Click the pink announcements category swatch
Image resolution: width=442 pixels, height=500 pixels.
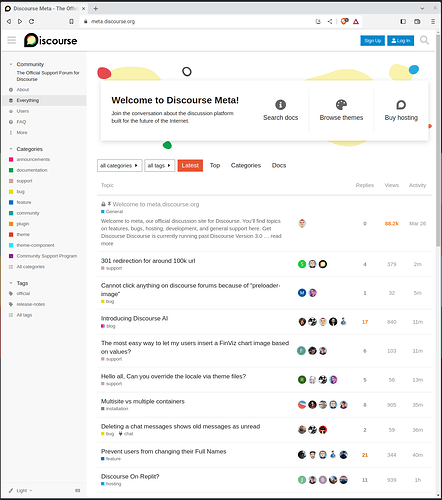[11, 159]
